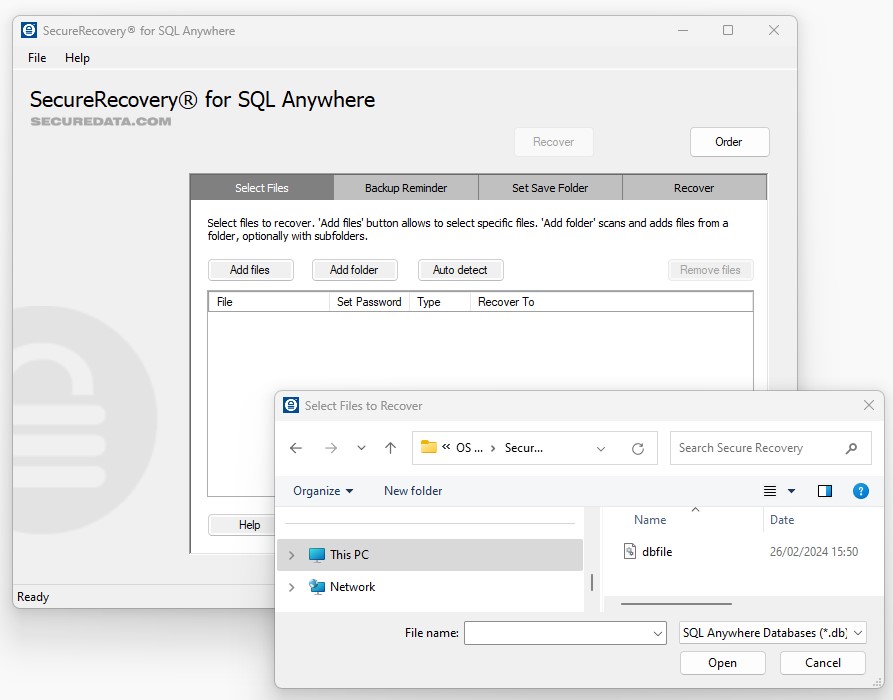
Task: Click the file list horizontal scrollbar
Action: pyautogui.click(x=675, y=604)
